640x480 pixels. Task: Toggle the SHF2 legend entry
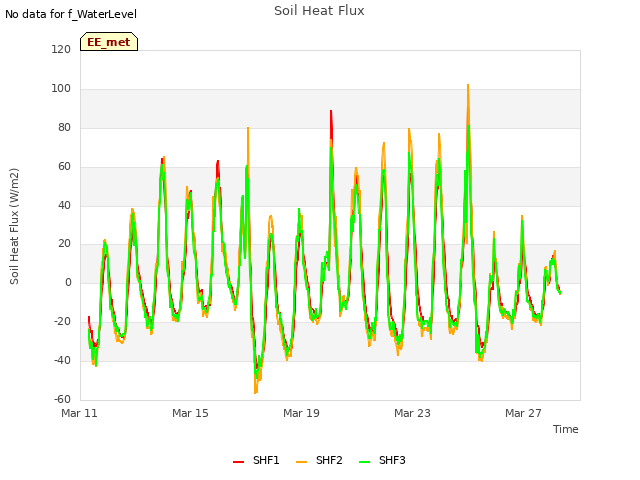tap(319, 460)
